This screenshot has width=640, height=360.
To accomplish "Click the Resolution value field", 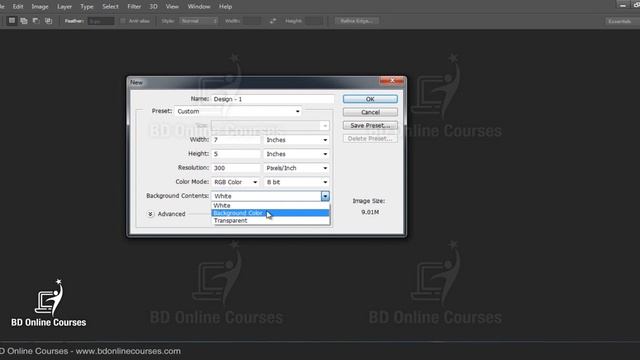I will coord(236,168).
